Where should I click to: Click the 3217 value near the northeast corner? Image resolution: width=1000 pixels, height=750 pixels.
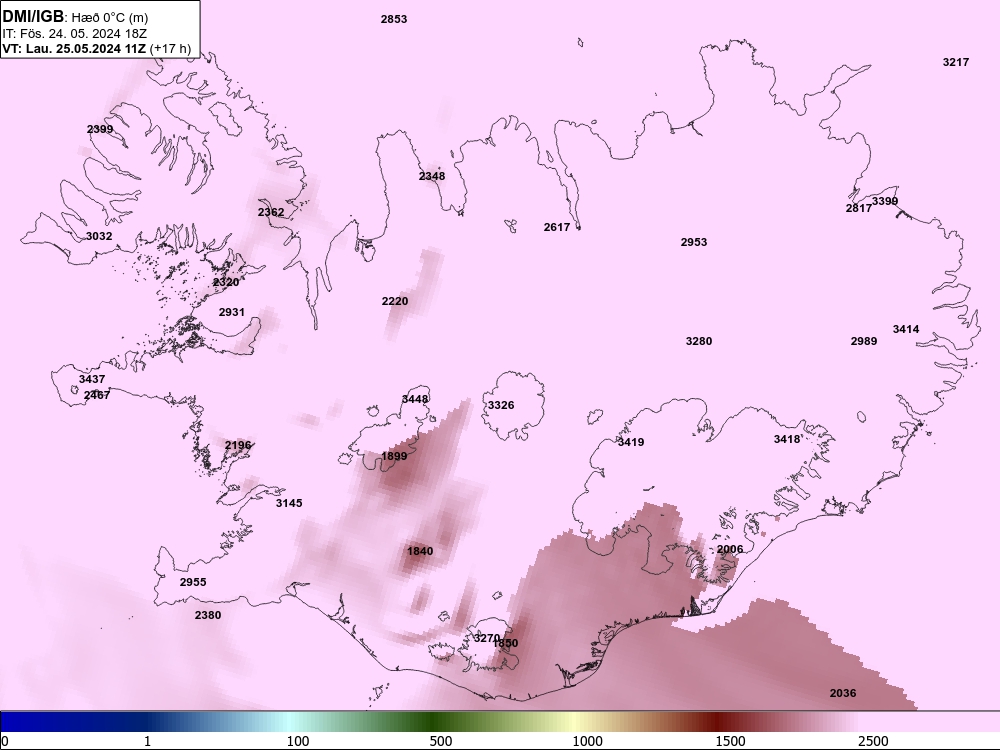click(955, 62)
